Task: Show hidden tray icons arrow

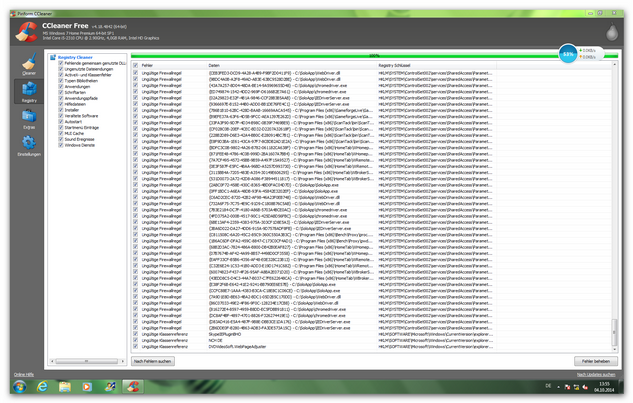Action: point(559,387)
